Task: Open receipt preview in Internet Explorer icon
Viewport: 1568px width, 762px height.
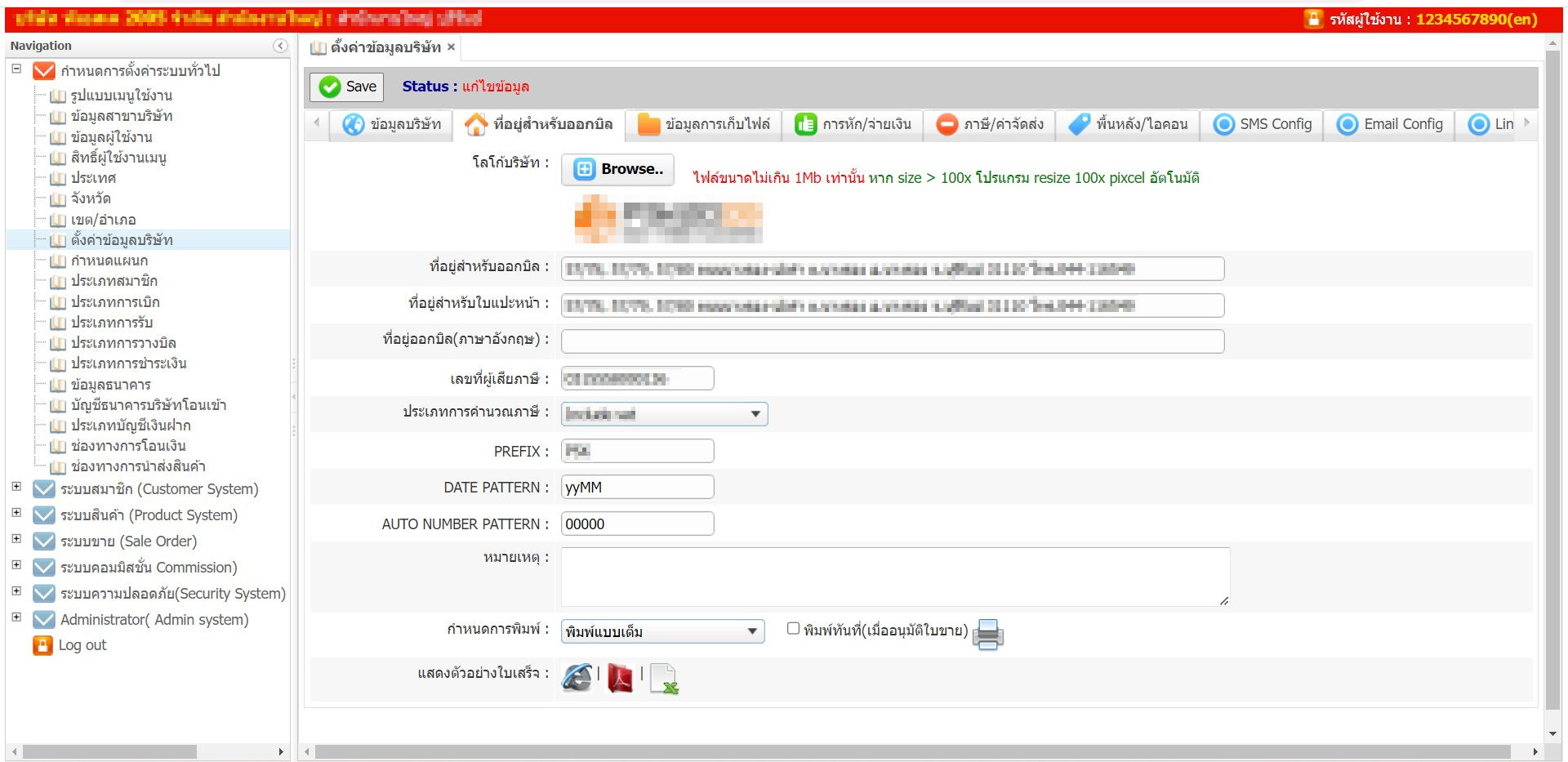Action: (x=577, y=677)
